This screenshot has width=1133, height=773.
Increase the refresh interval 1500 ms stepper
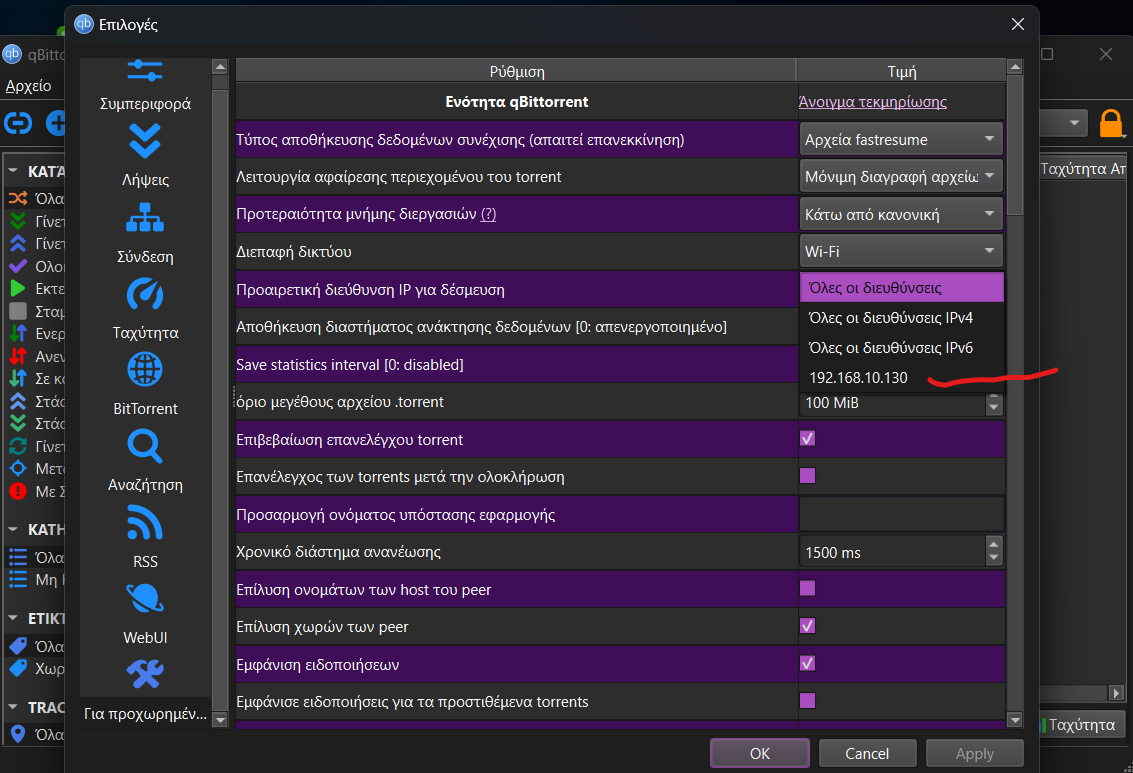coord(994,545)
